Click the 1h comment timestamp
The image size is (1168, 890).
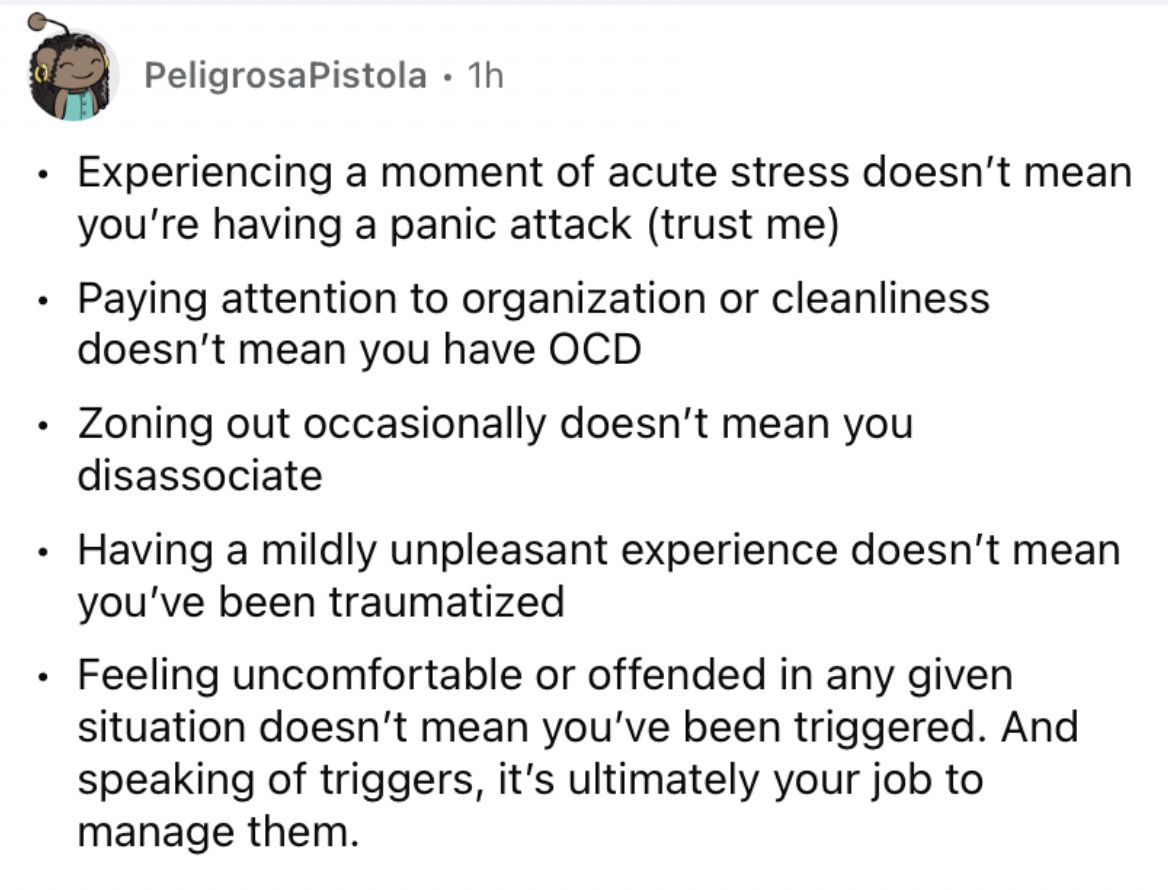[485, 75]
